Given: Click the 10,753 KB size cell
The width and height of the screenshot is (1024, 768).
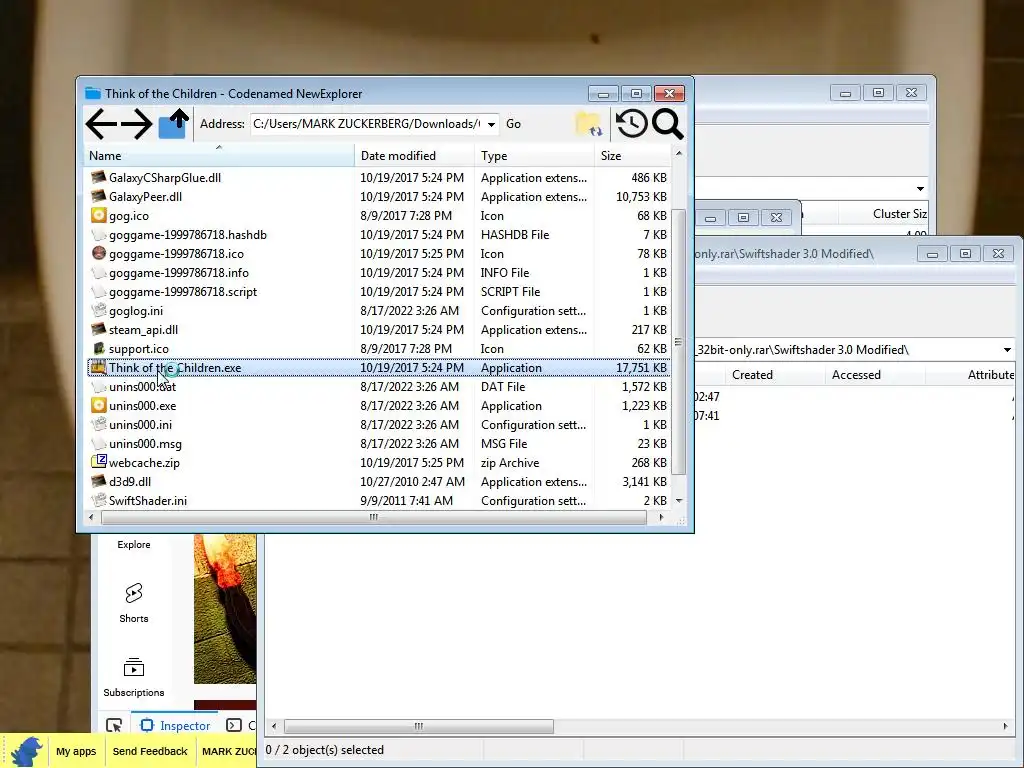Looking at the screenshot, I should tap(641, 197).
